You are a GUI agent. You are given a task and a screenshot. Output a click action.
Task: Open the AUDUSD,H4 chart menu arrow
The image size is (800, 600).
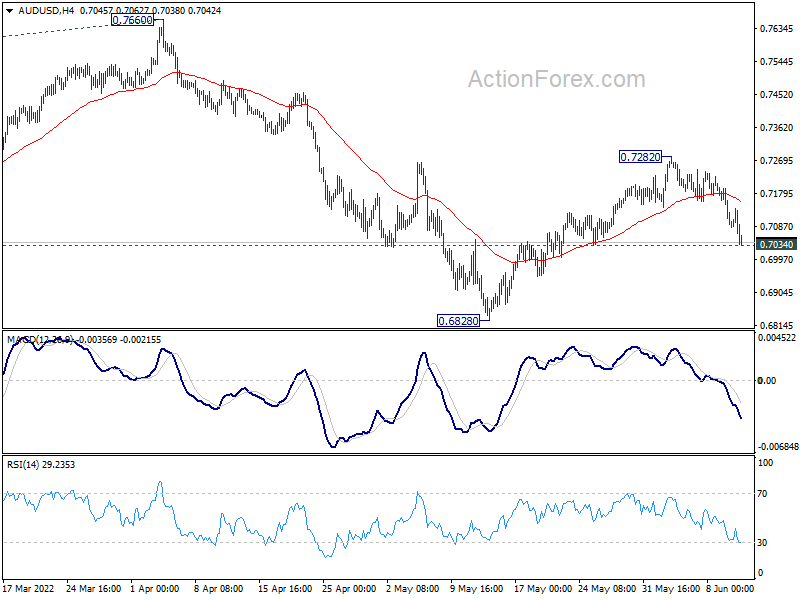pos(9,11)
